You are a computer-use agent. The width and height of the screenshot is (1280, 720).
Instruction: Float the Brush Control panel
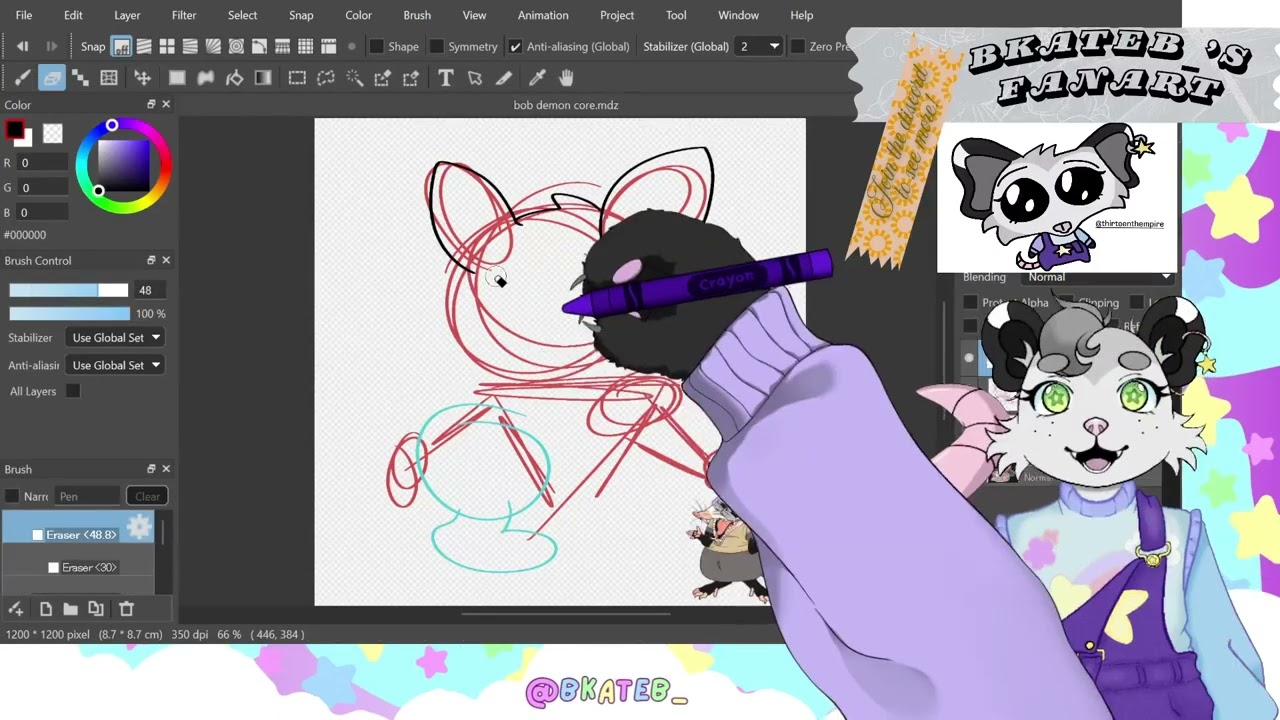(x=151, y=260)
